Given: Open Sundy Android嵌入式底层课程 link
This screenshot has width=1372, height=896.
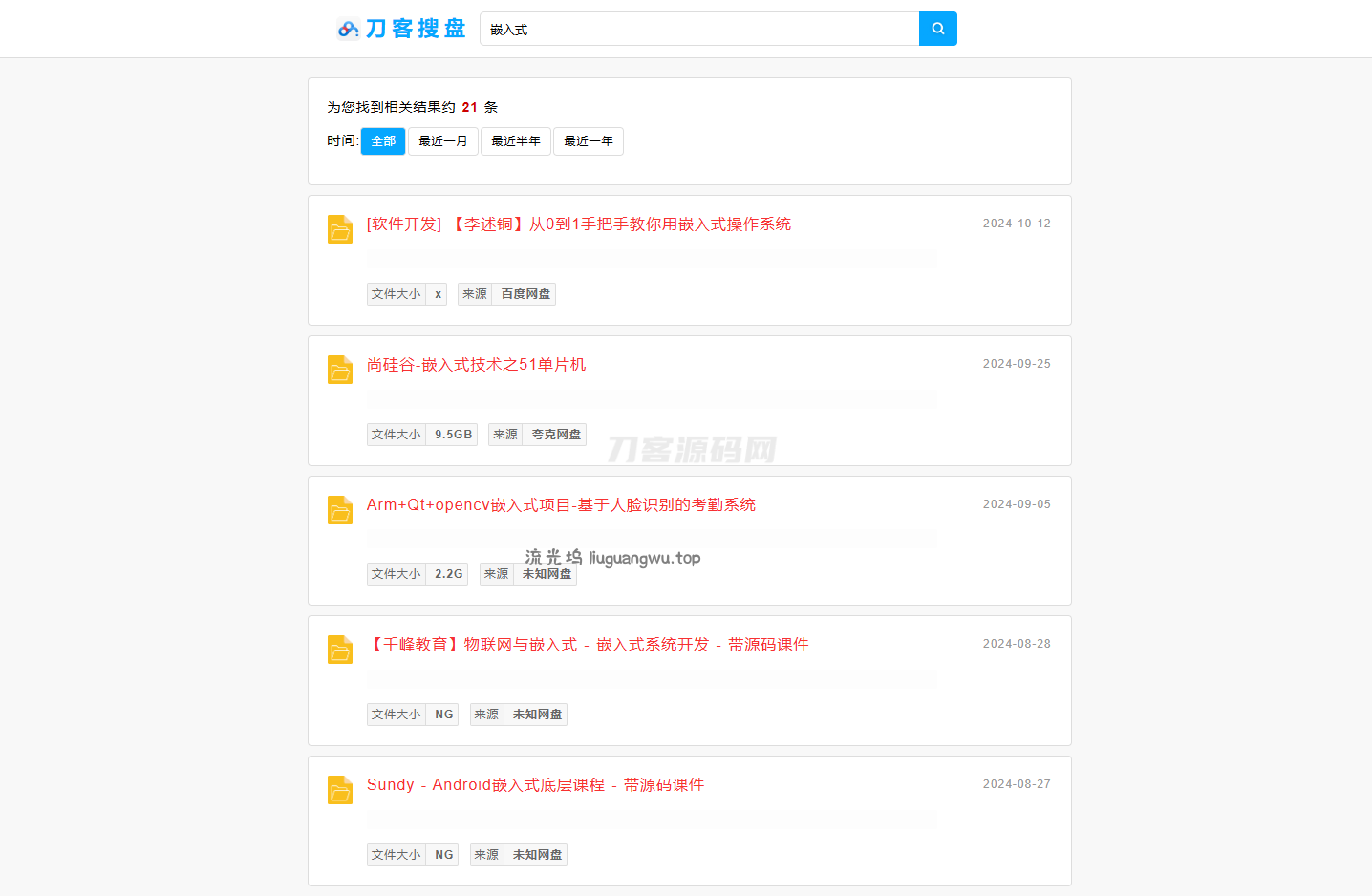Looking at the screenshot, I should coord(535,785).
